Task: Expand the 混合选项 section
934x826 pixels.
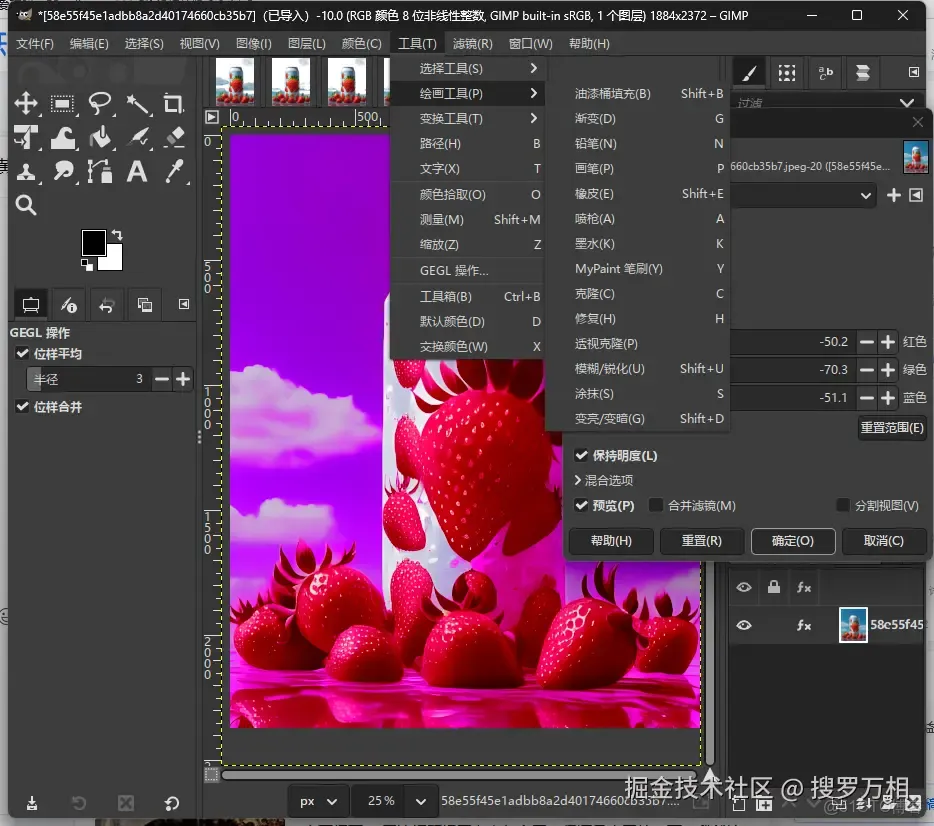Action: pos(578,480)
